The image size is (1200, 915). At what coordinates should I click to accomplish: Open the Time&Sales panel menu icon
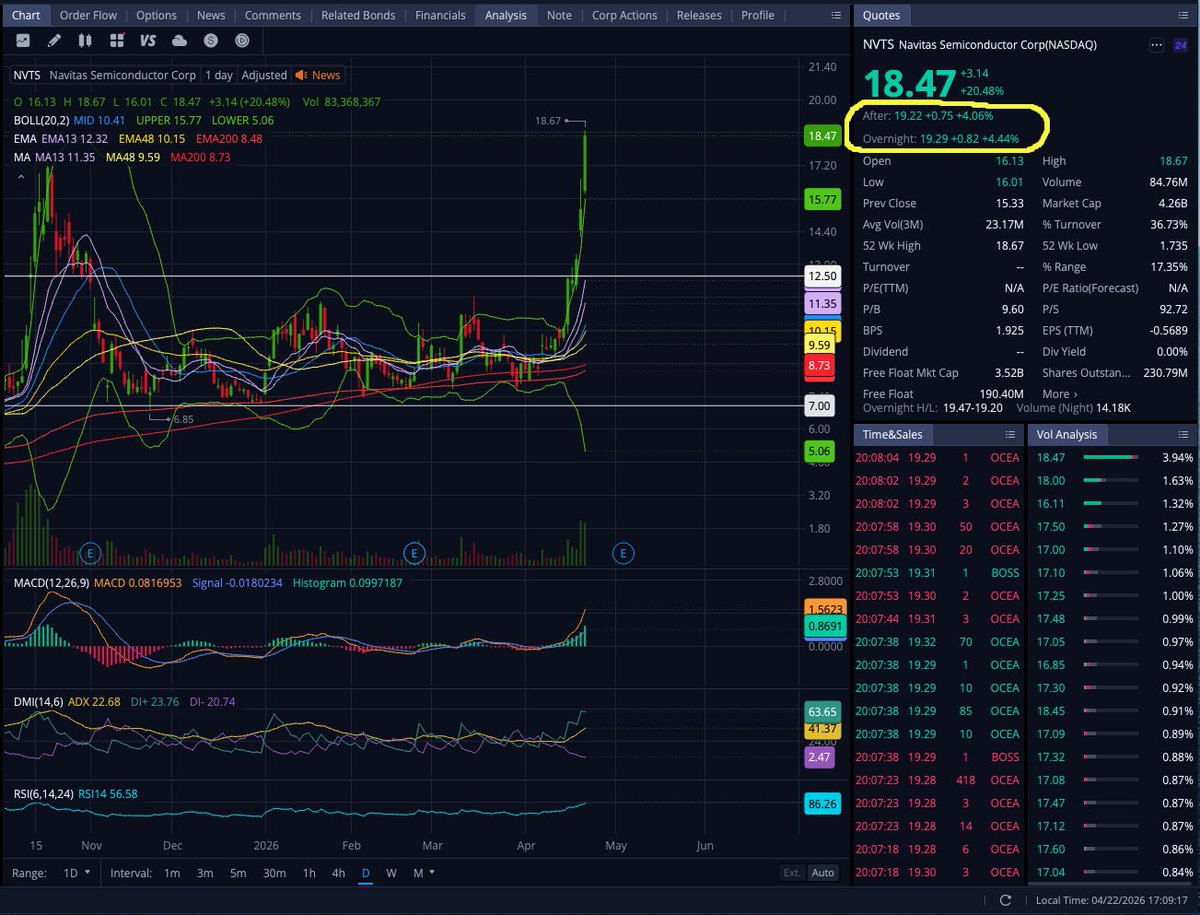tap(1009, 434)
